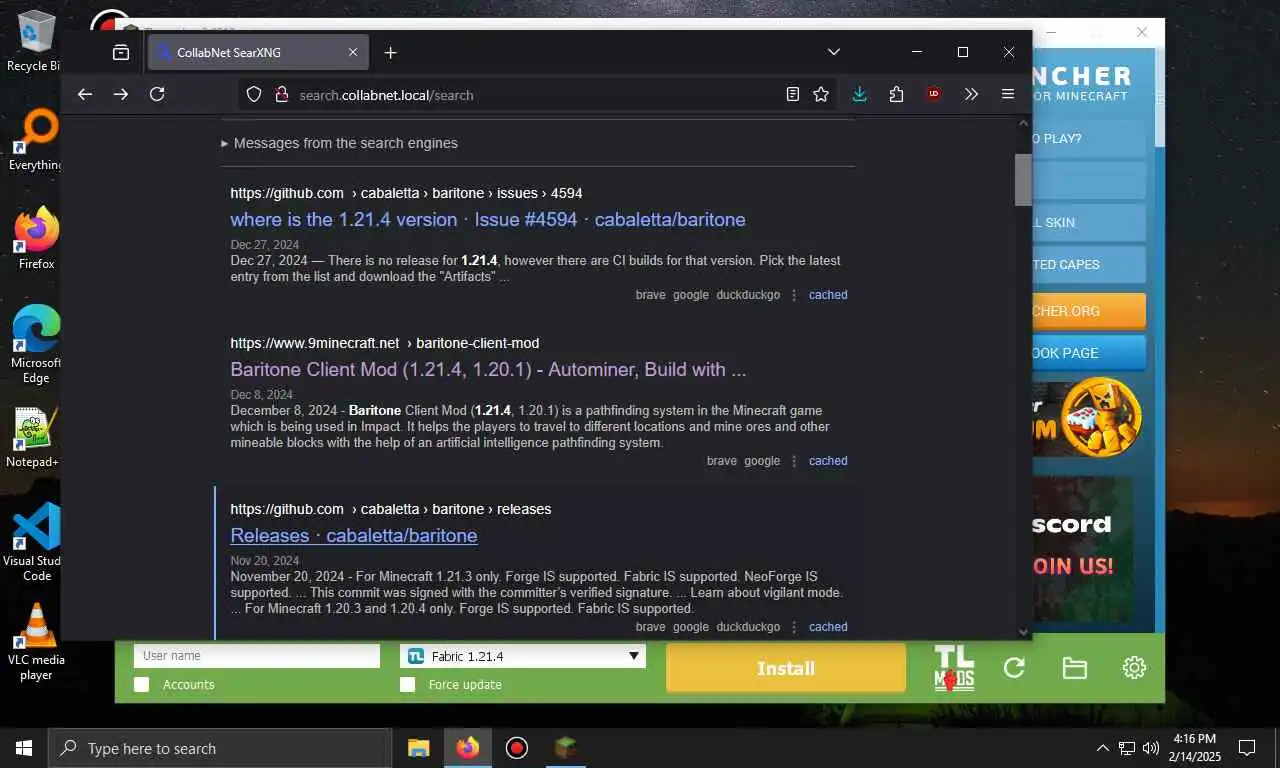Open the list all tabs chevron

pos(834,52)
